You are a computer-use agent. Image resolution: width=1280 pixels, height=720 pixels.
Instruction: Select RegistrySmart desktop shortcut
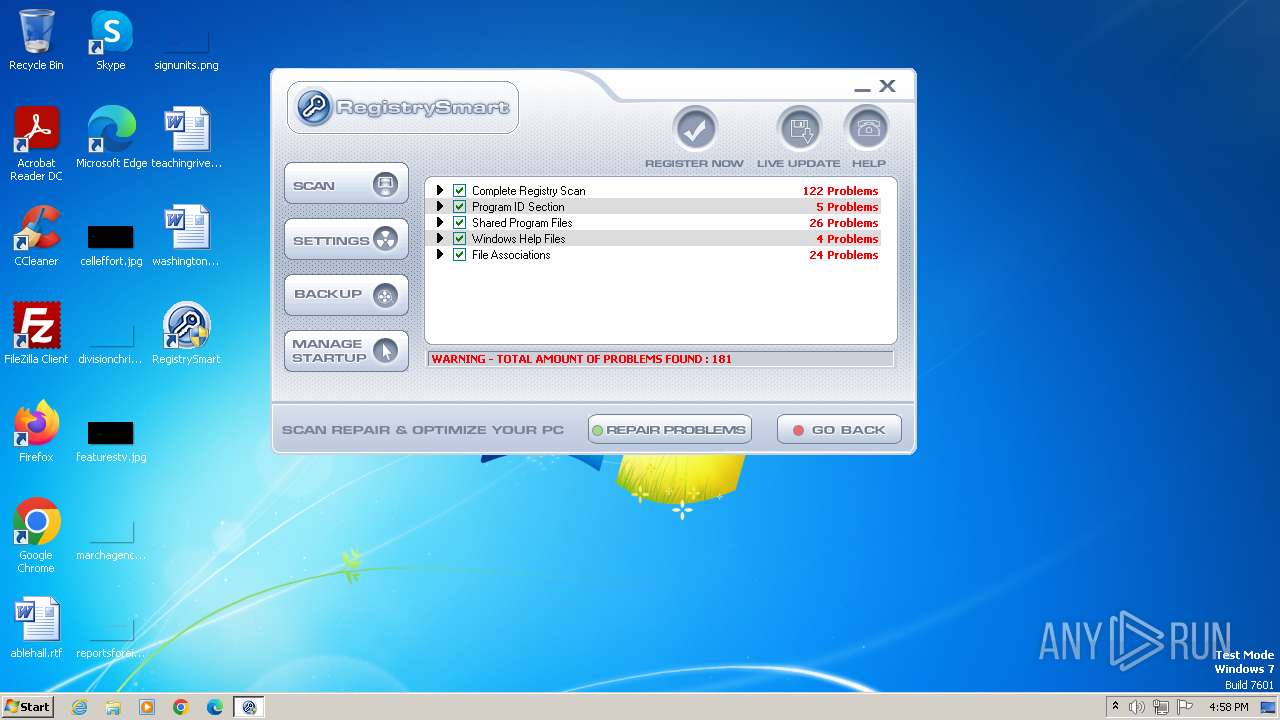tap(186, 334)
